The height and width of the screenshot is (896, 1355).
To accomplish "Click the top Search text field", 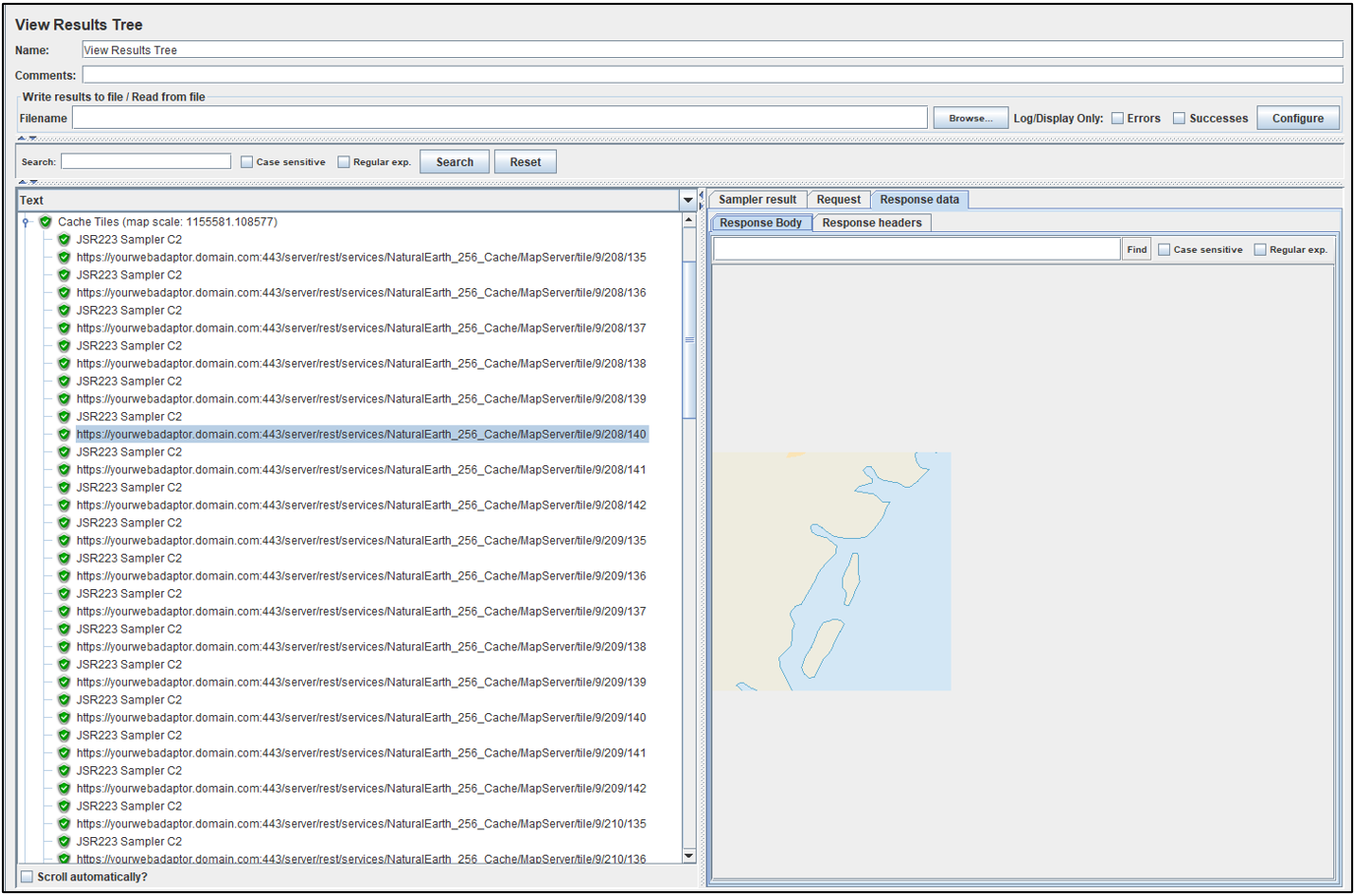I will 146,161.
